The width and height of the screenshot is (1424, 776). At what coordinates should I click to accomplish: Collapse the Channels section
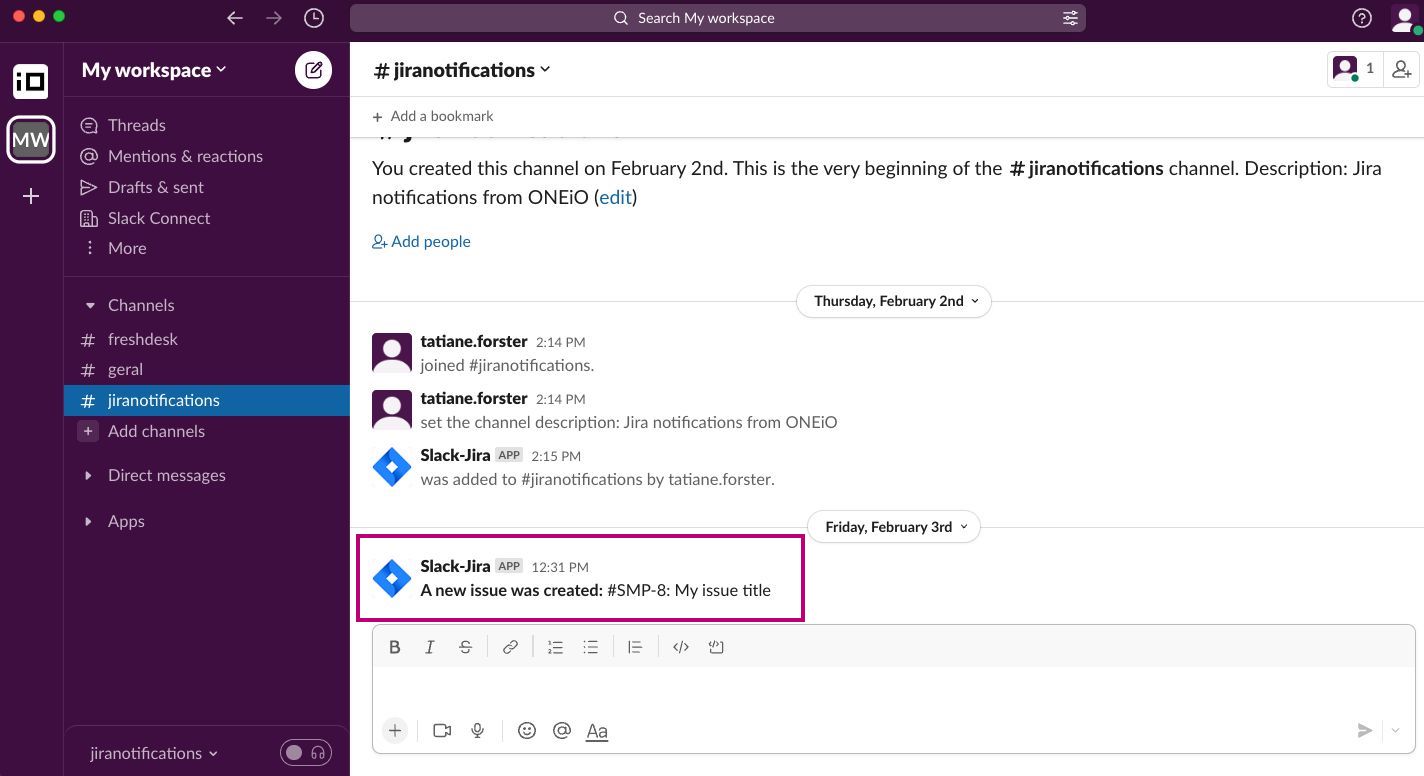point(89,305)
